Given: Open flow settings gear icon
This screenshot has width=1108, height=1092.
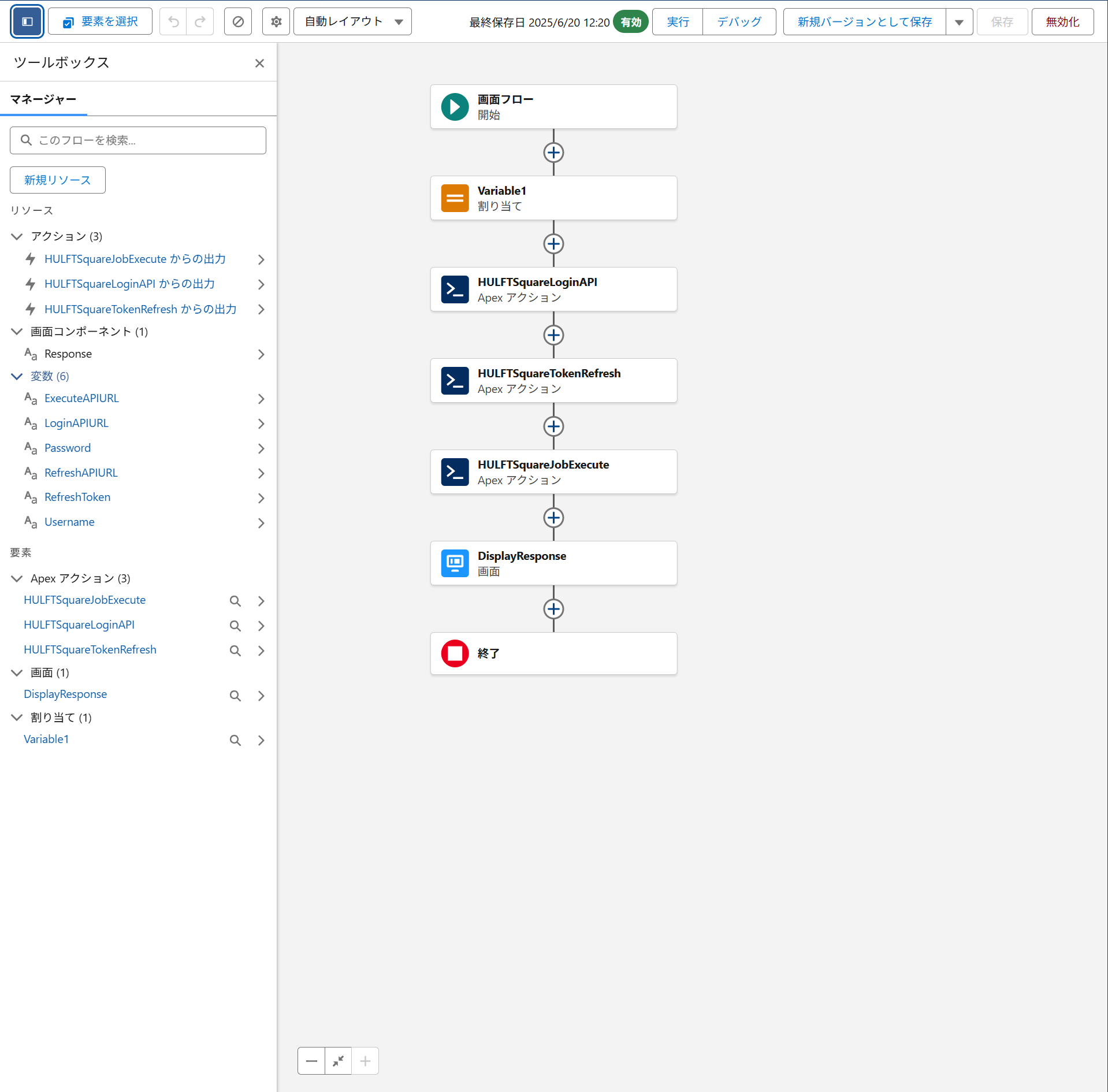Looking at the screenshot, I should [x=276, y=22].
